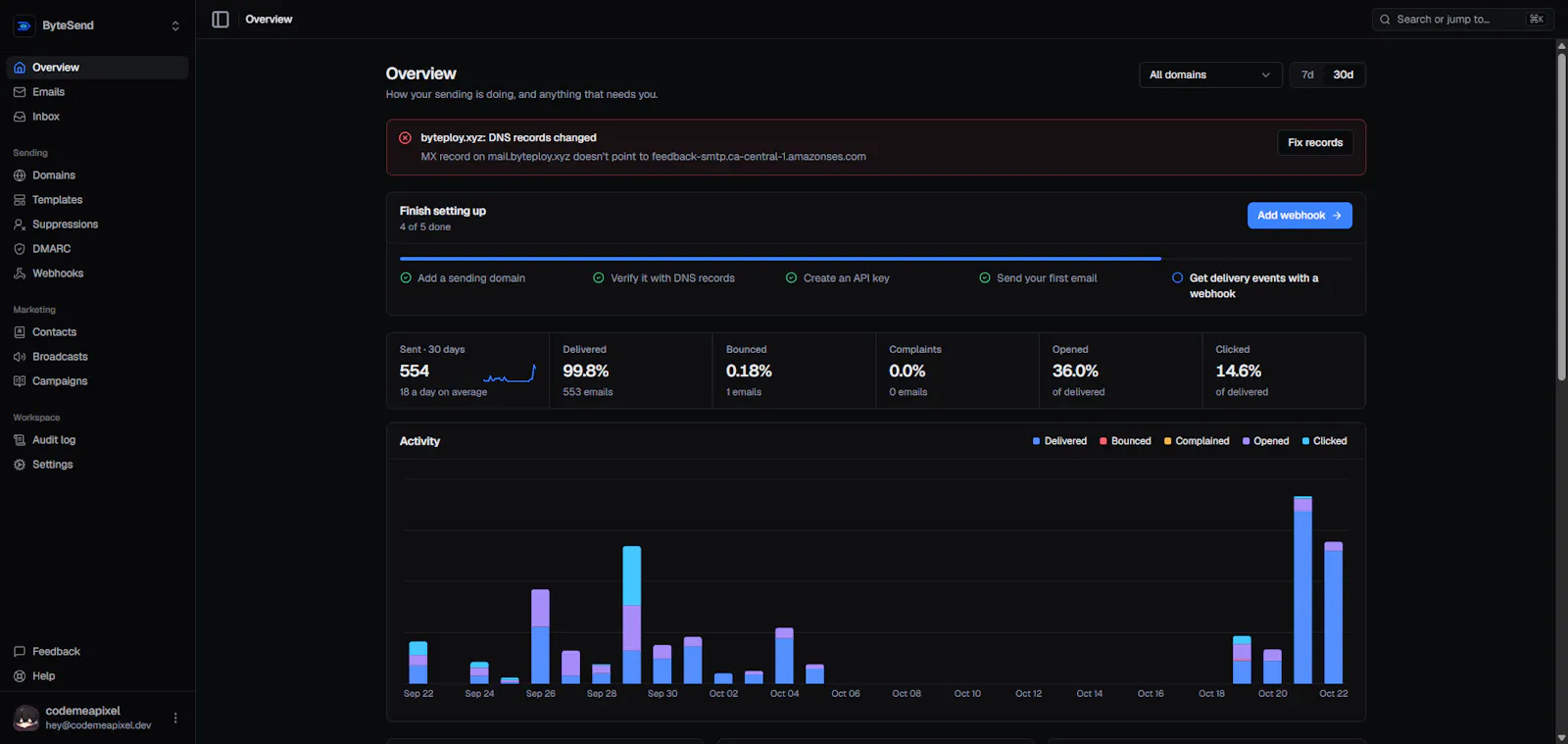The height and width of the screenshot is (744, 1568).
Task: Open Contacts in the sidebar
Action: tap(97, 332)
